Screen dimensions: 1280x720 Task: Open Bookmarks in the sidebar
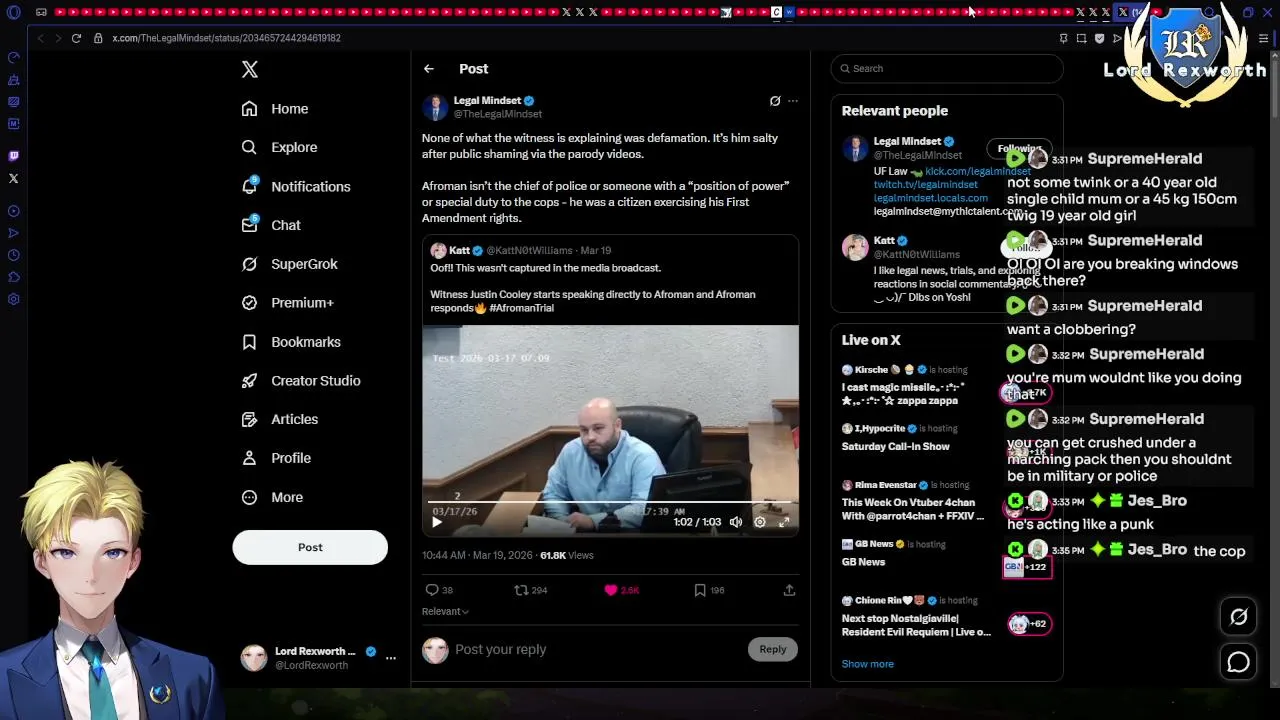click(291, 342)
